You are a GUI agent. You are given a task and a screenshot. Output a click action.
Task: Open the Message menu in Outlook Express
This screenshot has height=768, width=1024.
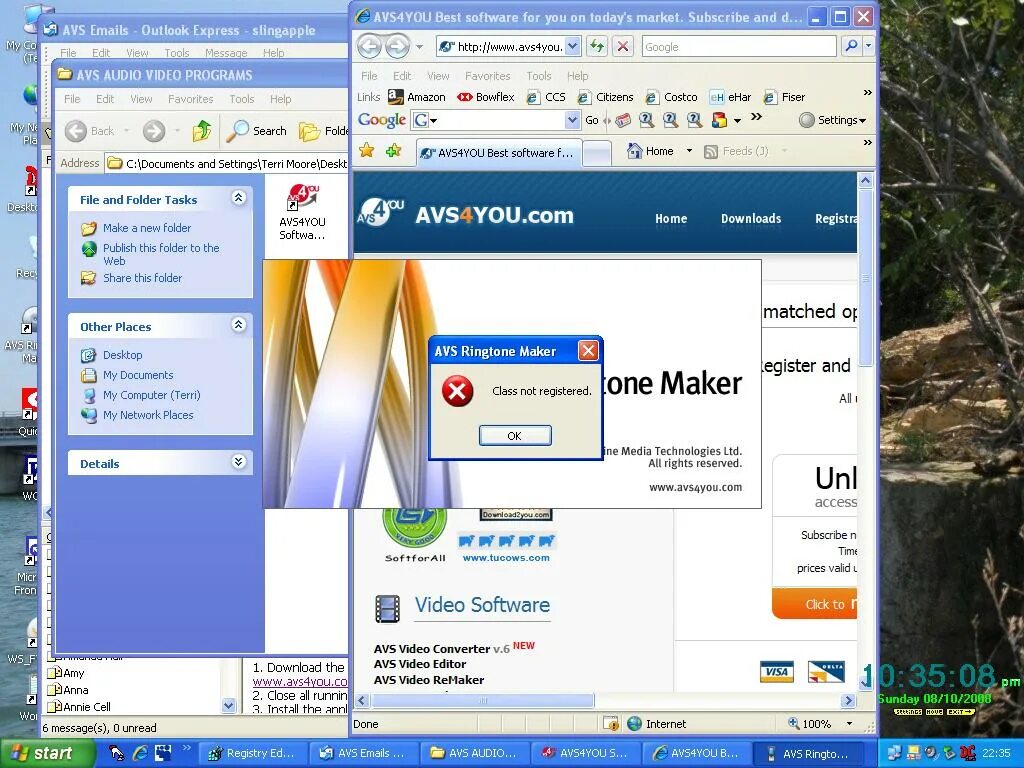point(226,53)
